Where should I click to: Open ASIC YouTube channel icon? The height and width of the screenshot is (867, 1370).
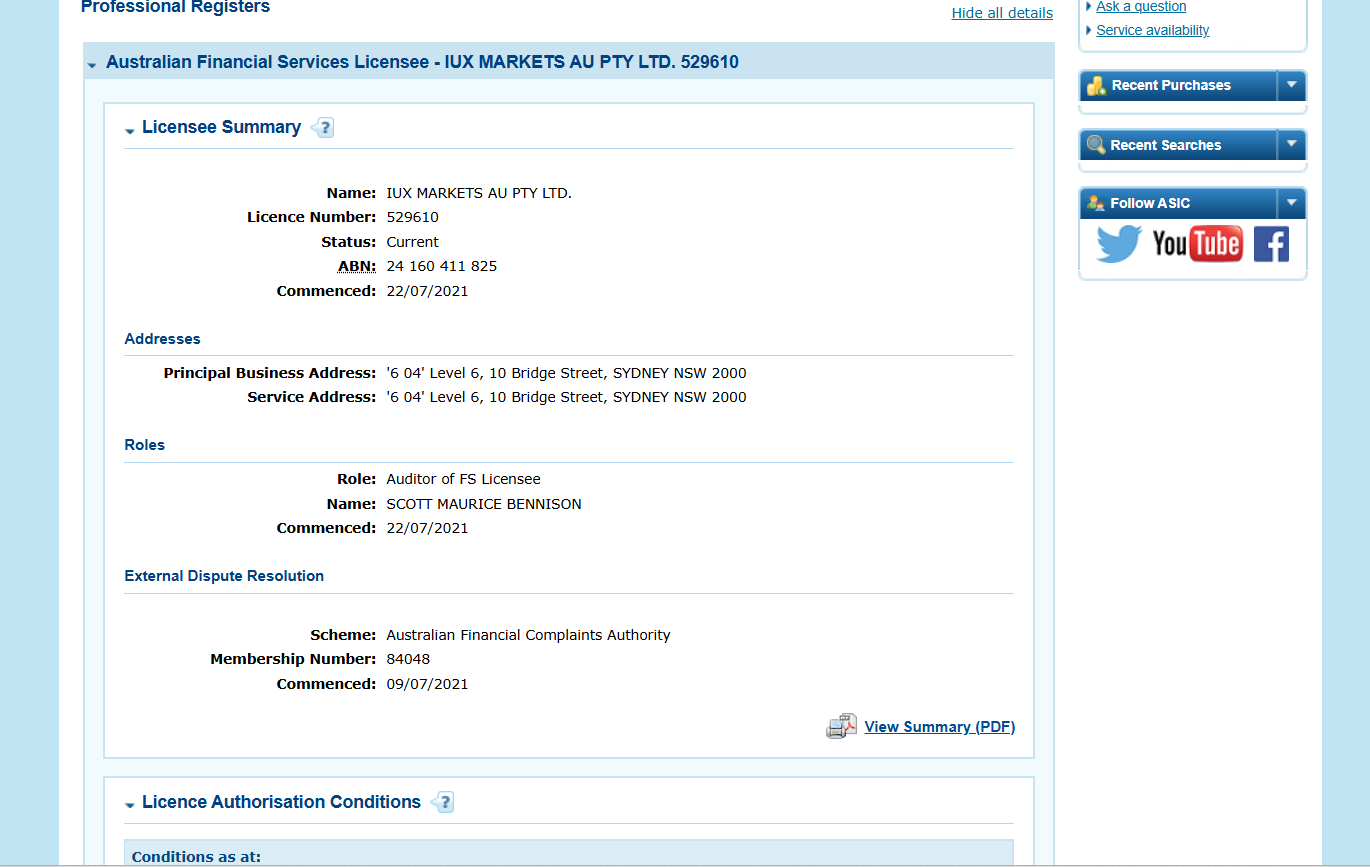[1197, 243]
